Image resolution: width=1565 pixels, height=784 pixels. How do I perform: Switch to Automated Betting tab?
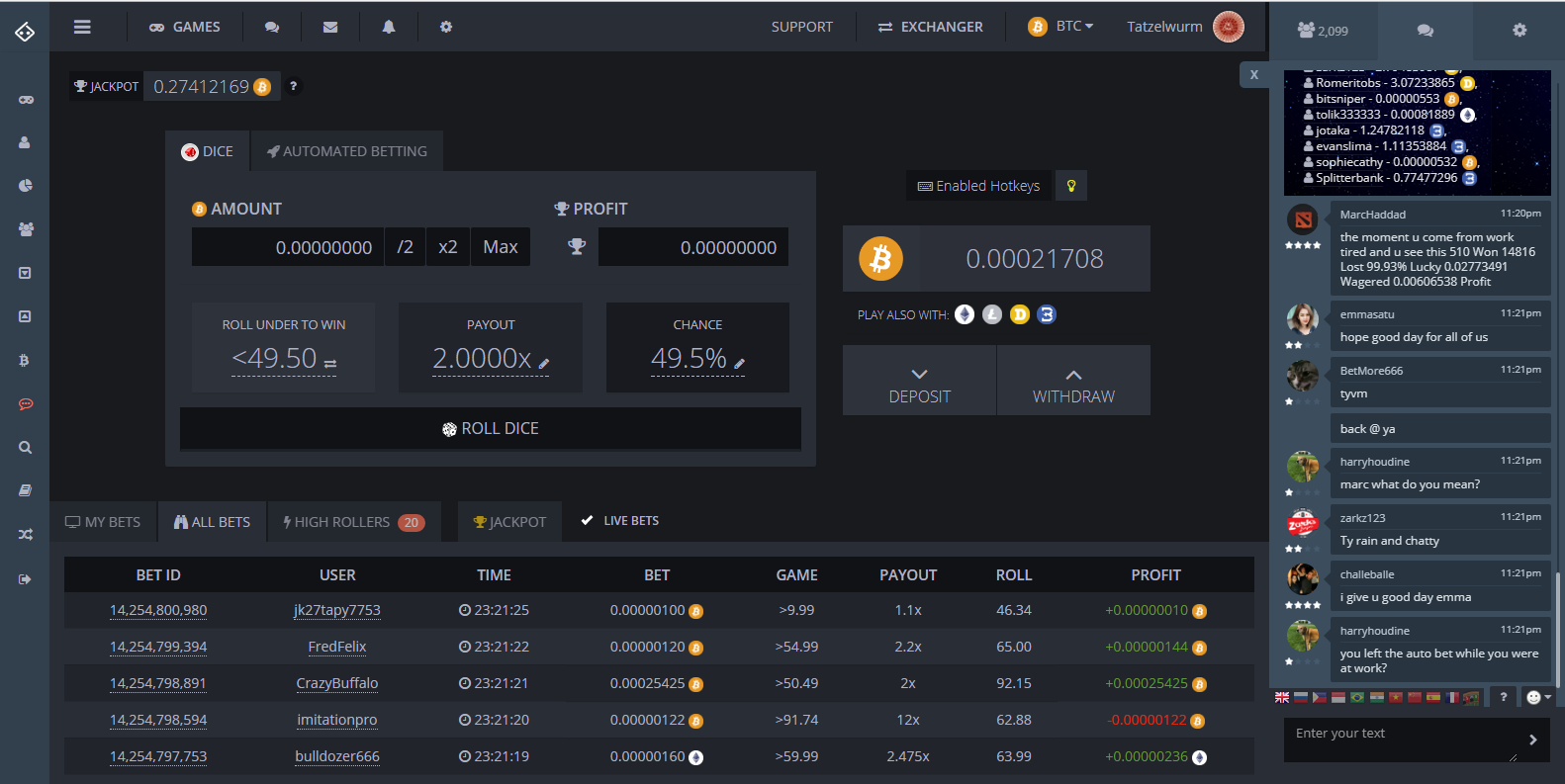tap(346, 151)
